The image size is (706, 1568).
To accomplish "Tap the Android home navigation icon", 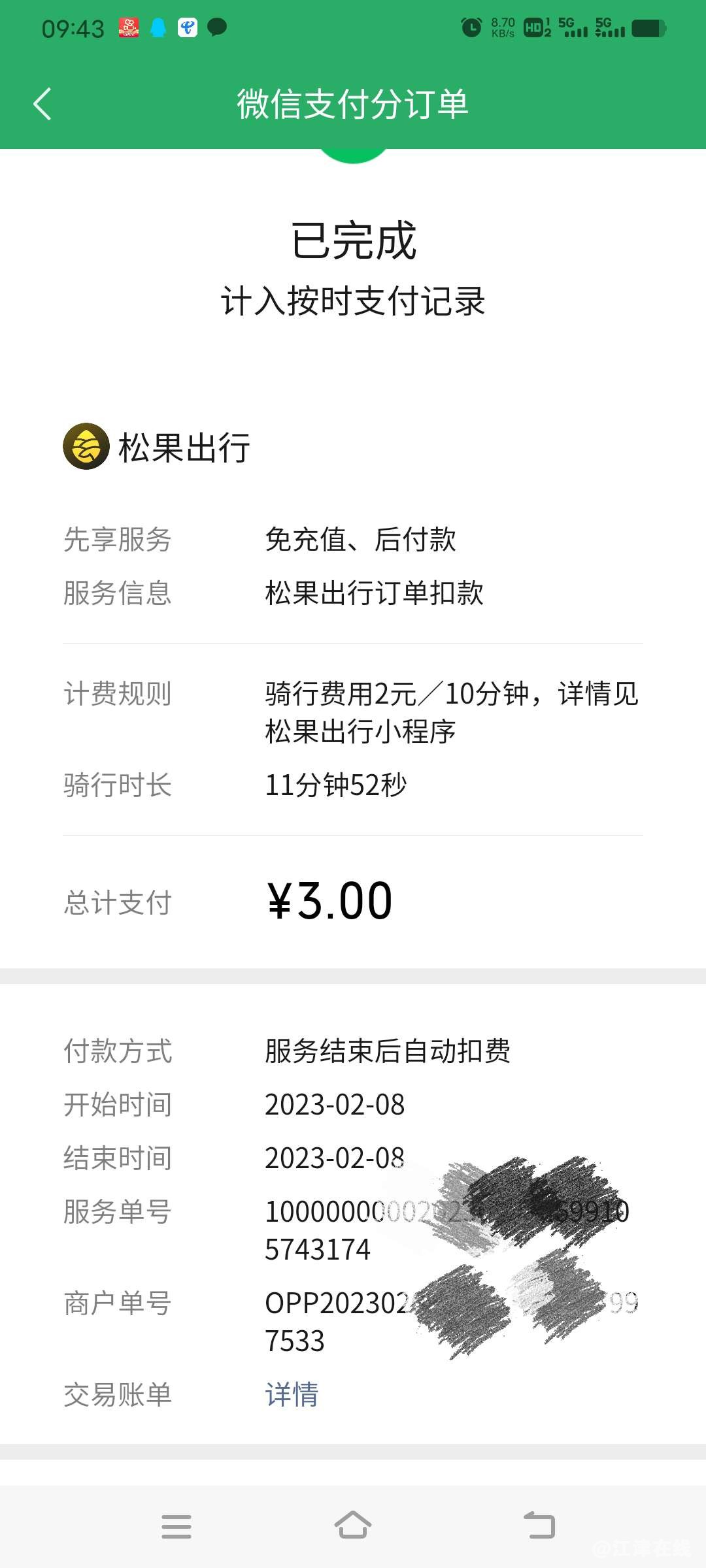I will click(x=353, y=1525).
